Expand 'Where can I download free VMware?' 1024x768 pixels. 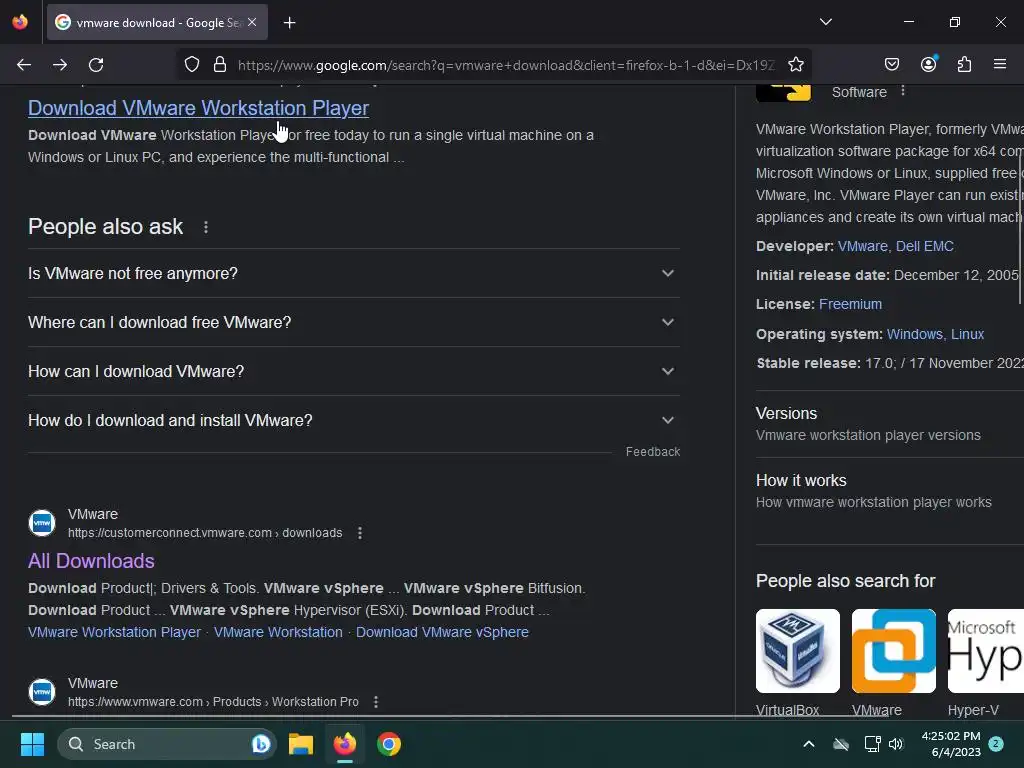click(353, 322)
